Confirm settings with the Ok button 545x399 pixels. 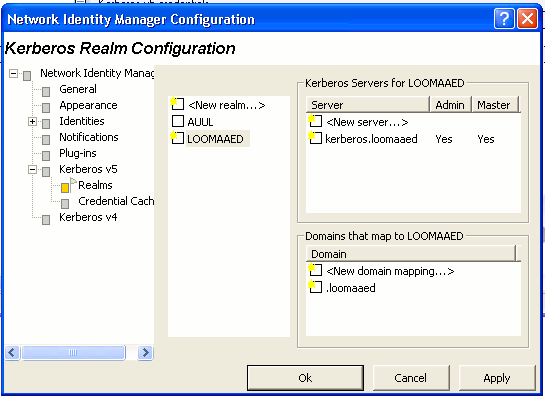click(x=305, y=378)
